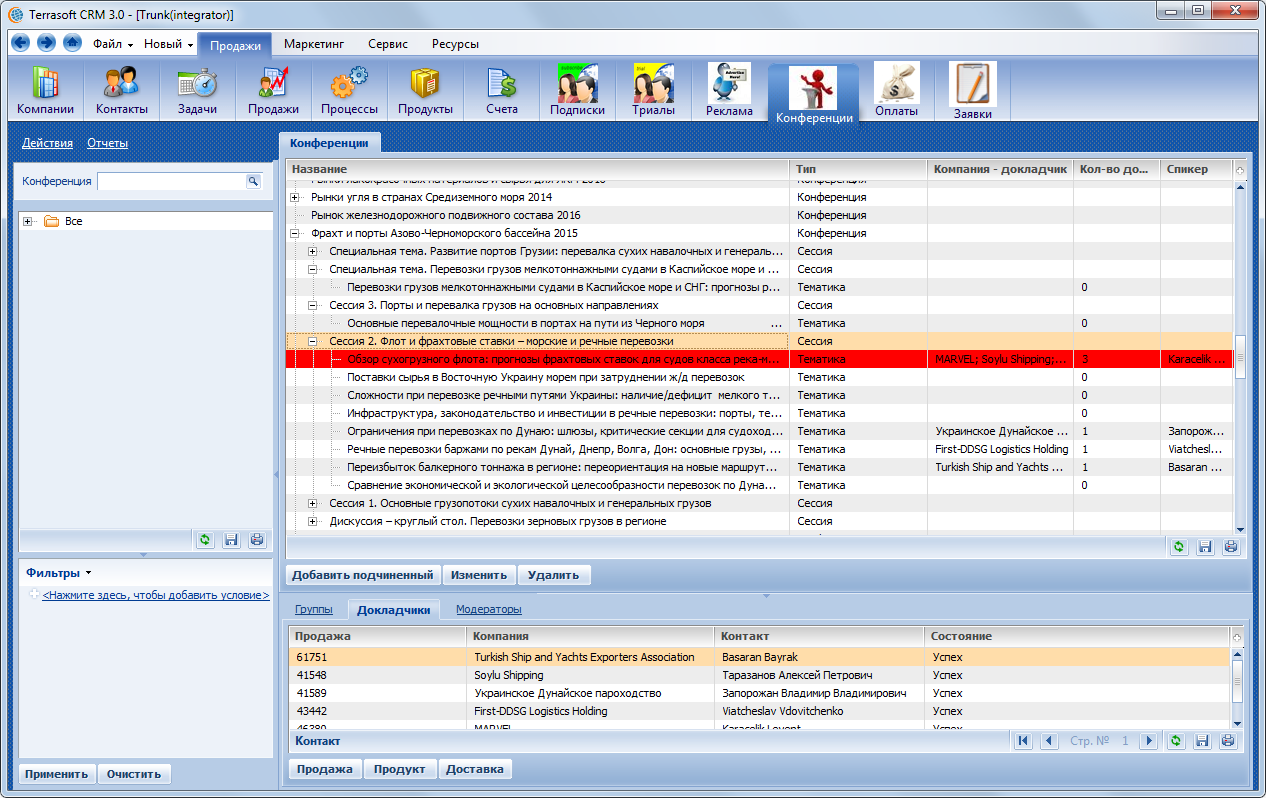Open the Продукты section
Image resolution: width=1266 pixels, height=798 pixels.
[425, 91]
